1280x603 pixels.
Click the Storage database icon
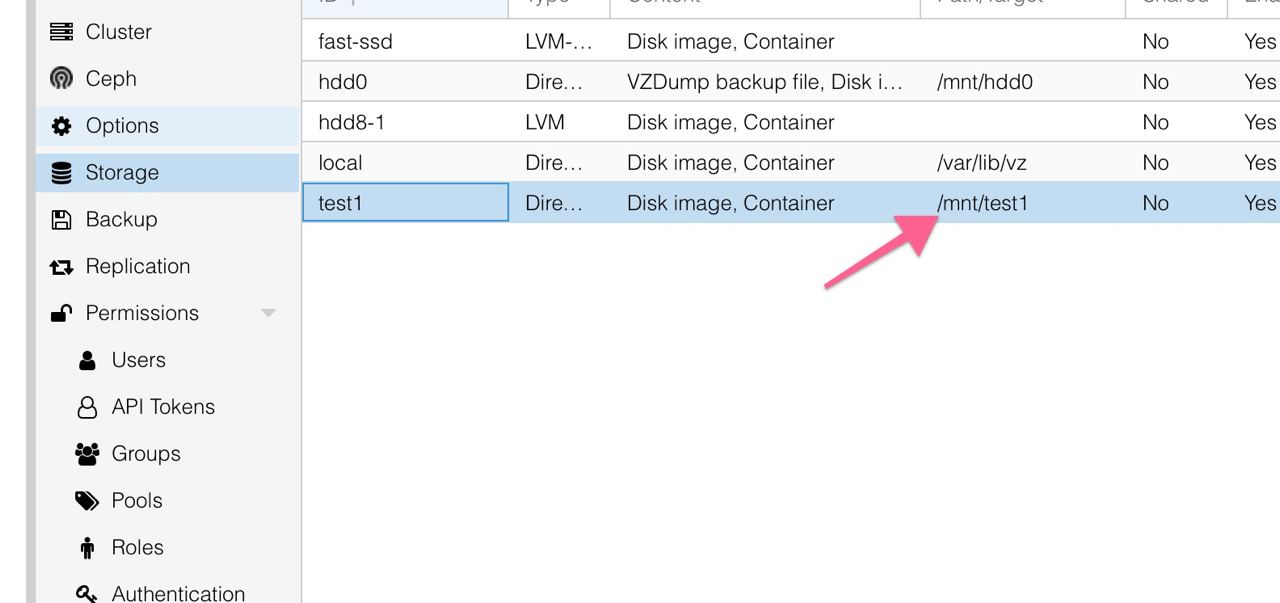[x=61, y=173]
